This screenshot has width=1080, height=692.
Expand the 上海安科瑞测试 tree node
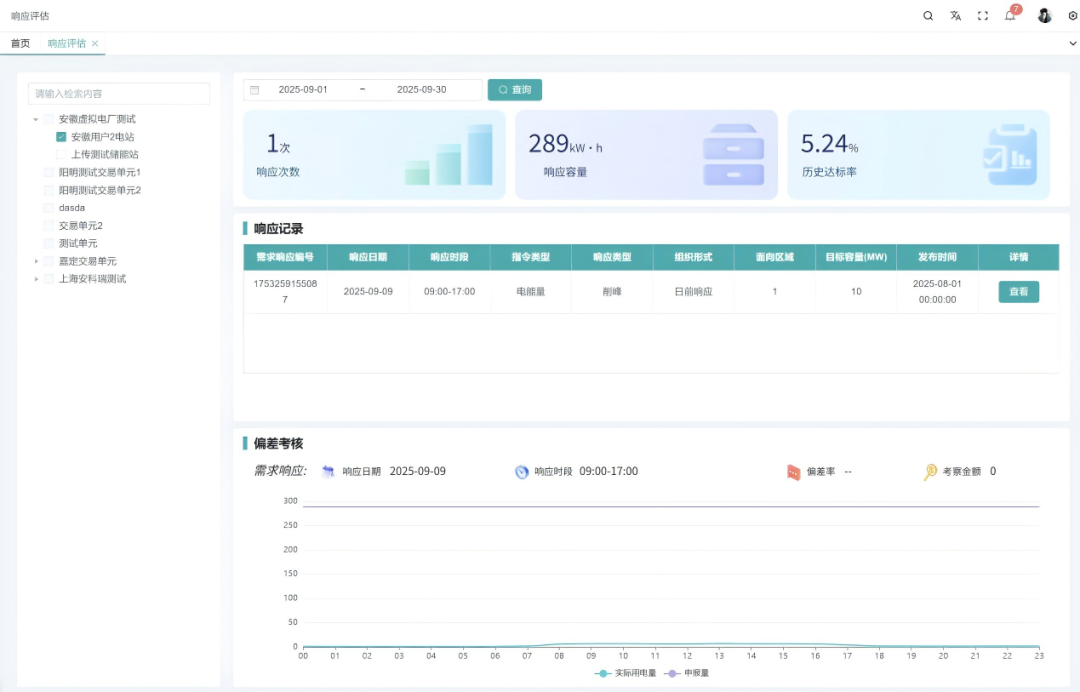(x=36, y=279)
